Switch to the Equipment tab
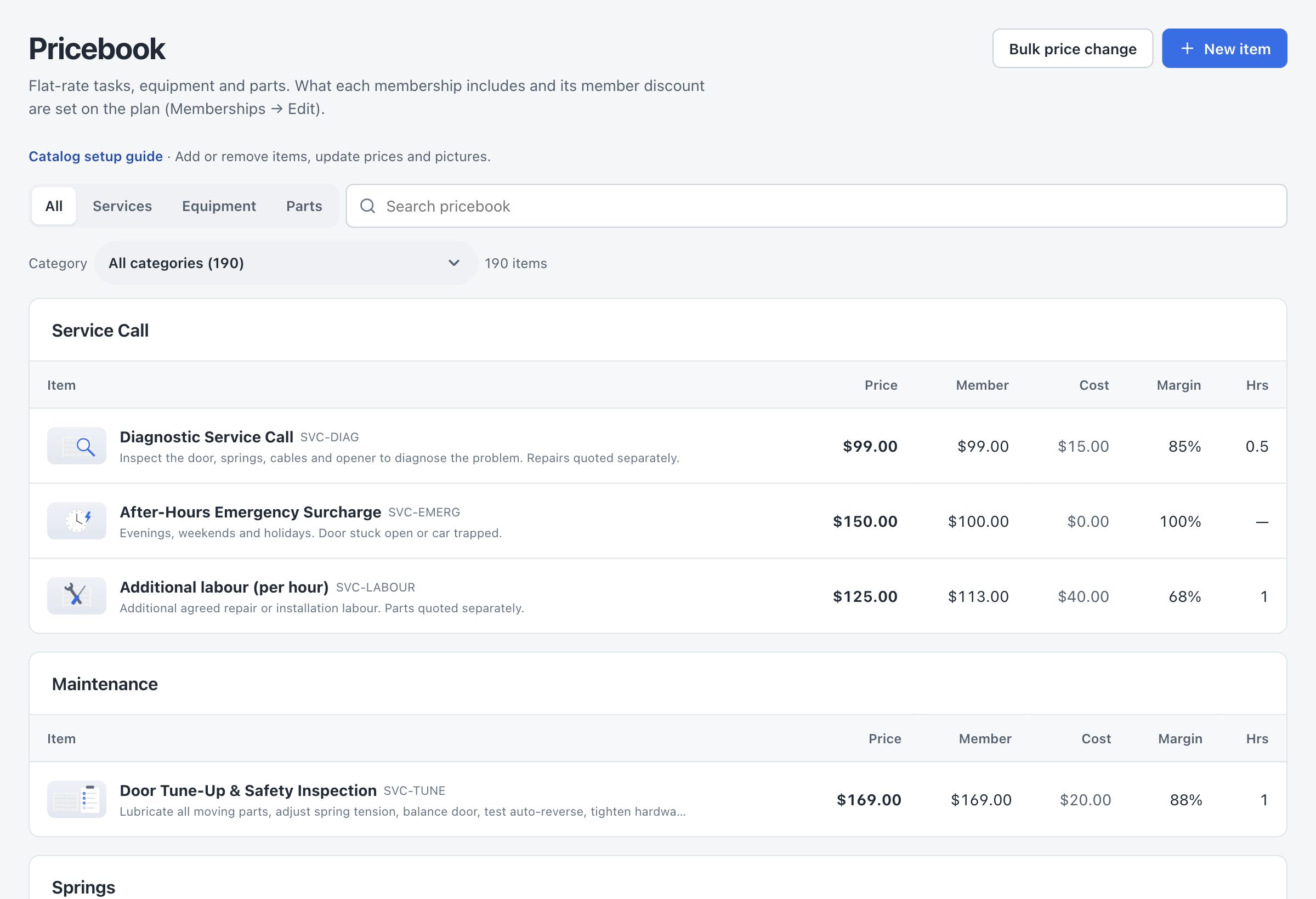Image resolution: width=1316 pixels, height=899 pixels. pos(219,206)
